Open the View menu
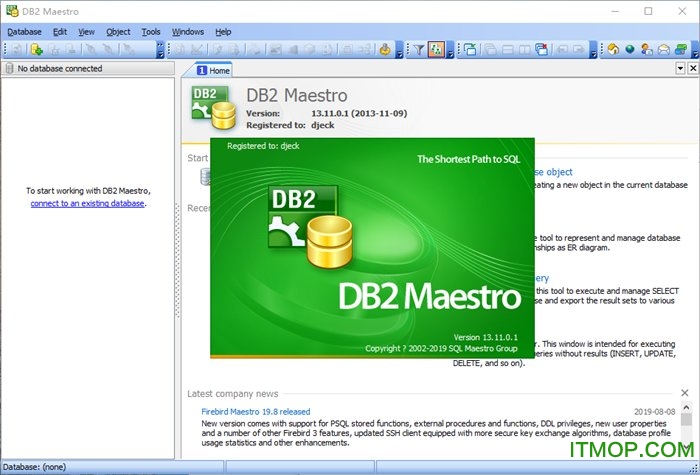 pyautogui.click(x=87, y=32)
